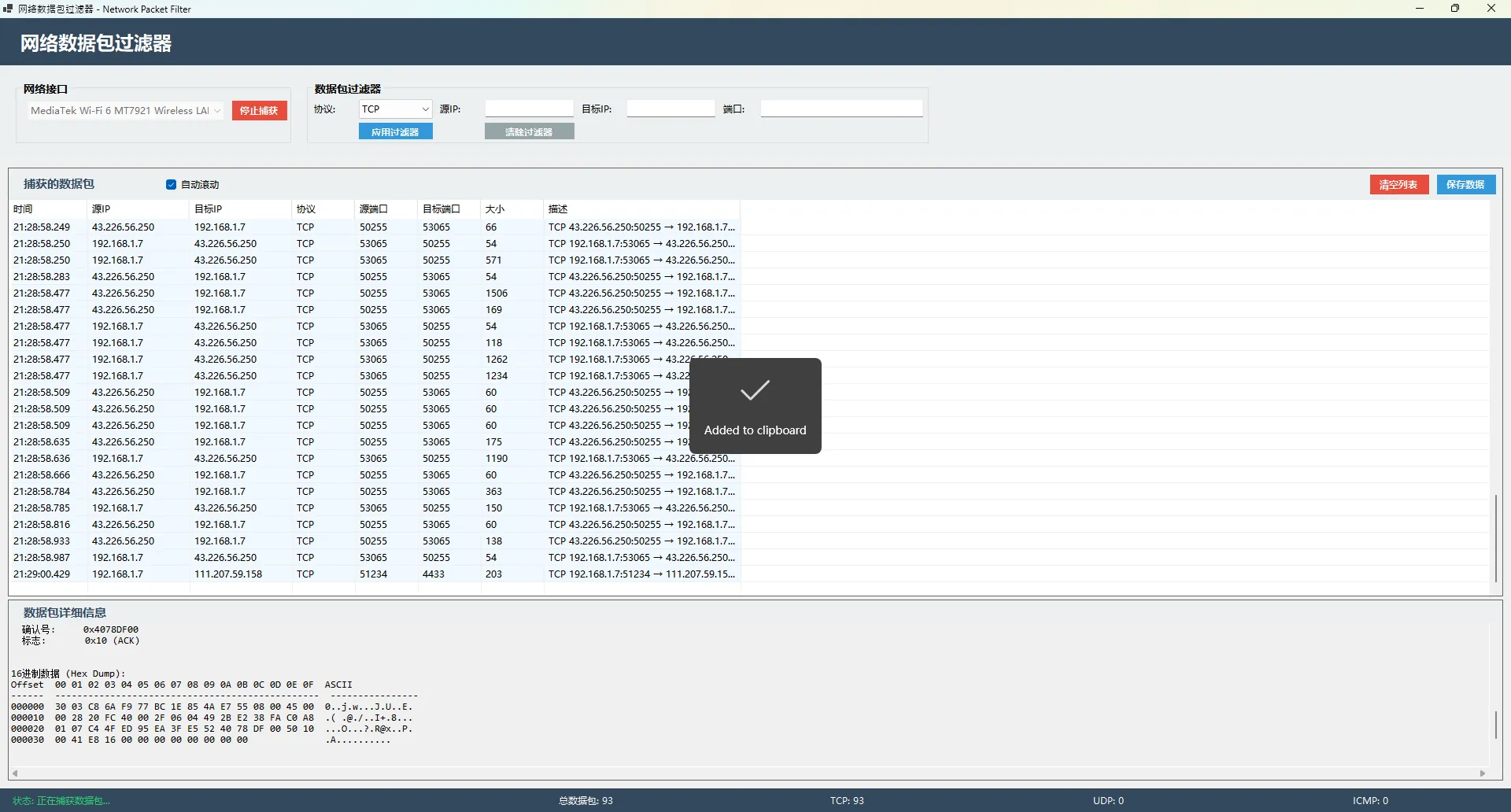This screenshot has height=812, width=1511.
Task: Minimize the Network Packet Filter window
Action: [x=1420, y=9]
